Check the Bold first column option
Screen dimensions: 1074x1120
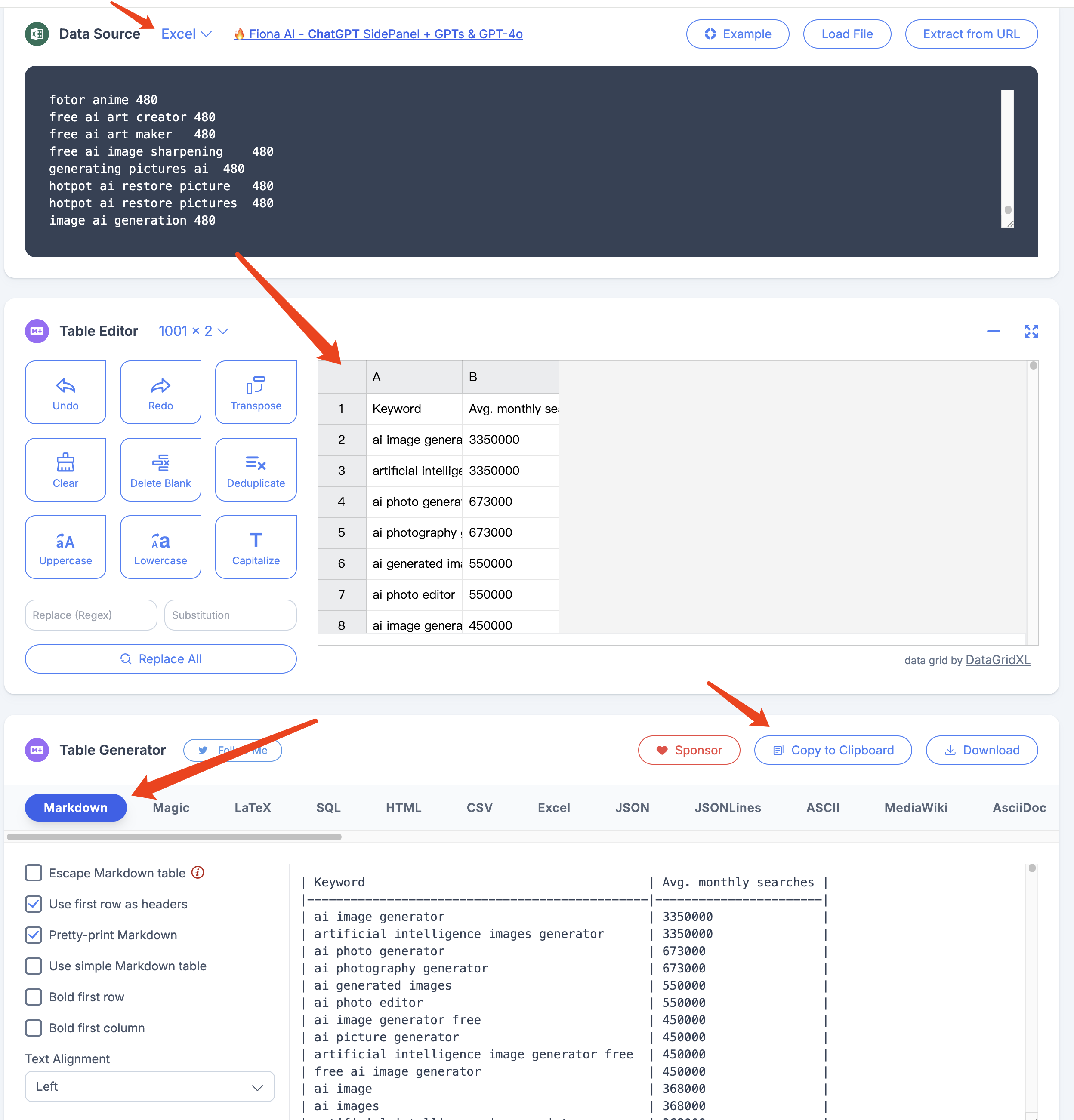pyautogui.click(x=34, y=1028)
